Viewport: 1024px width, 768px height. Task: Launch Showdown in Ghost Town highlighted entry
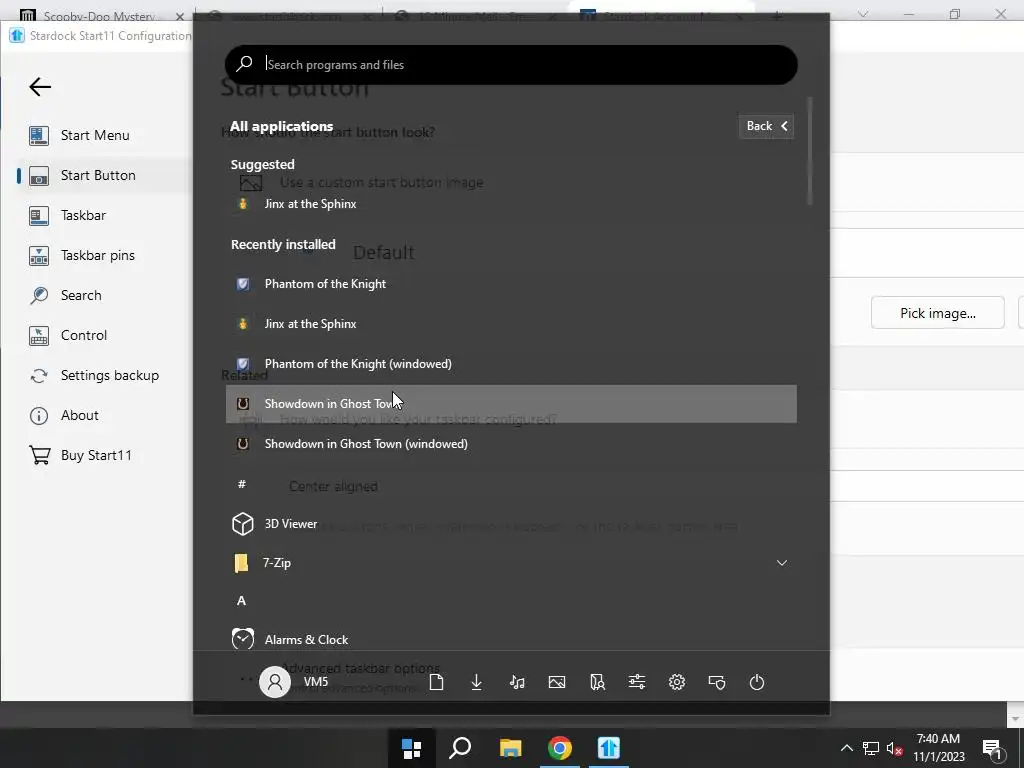[x=511, y=404]
